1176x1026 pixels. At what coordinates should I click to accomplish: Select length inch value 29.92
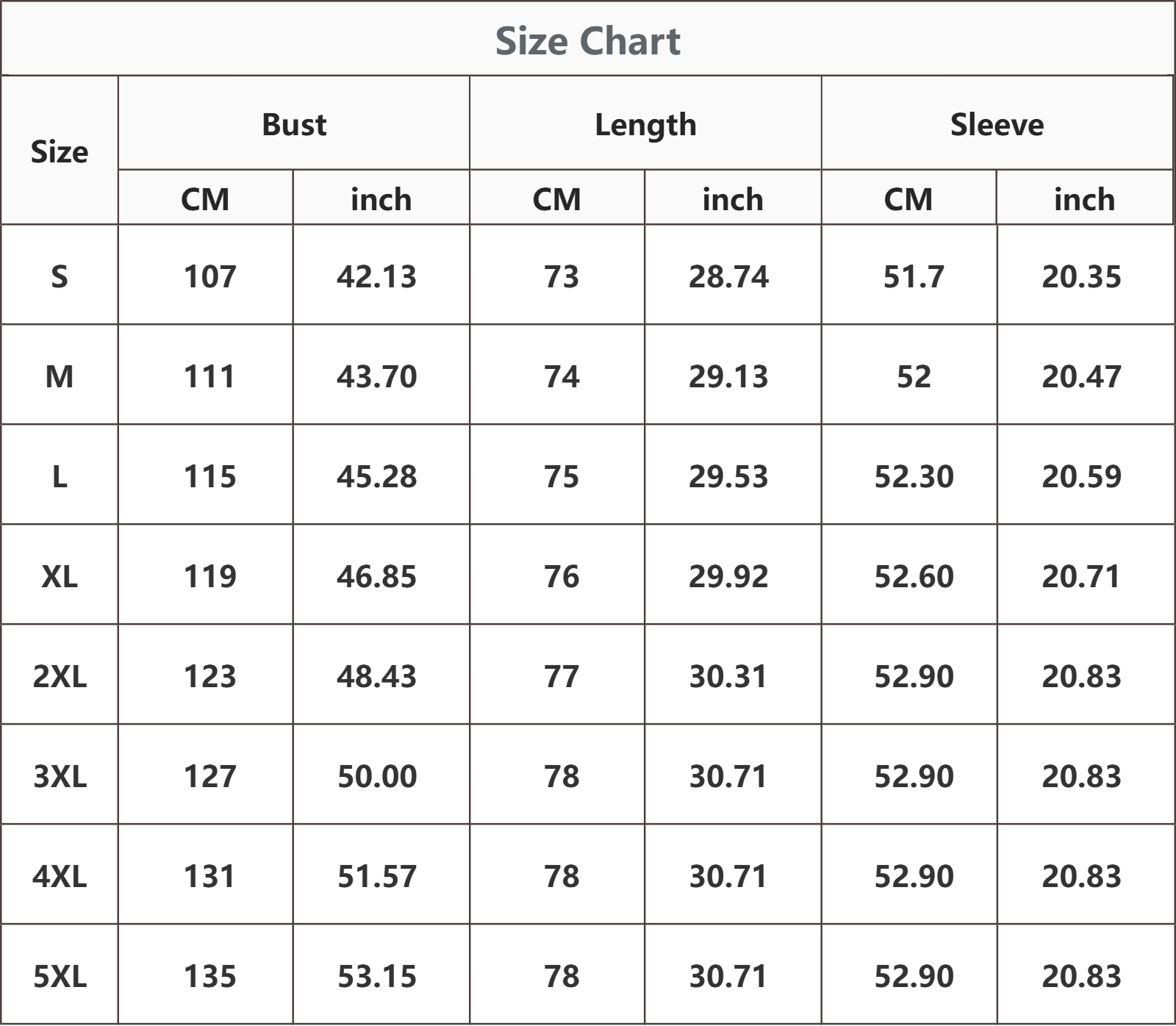pyautogui.click(x=728, y=576)
